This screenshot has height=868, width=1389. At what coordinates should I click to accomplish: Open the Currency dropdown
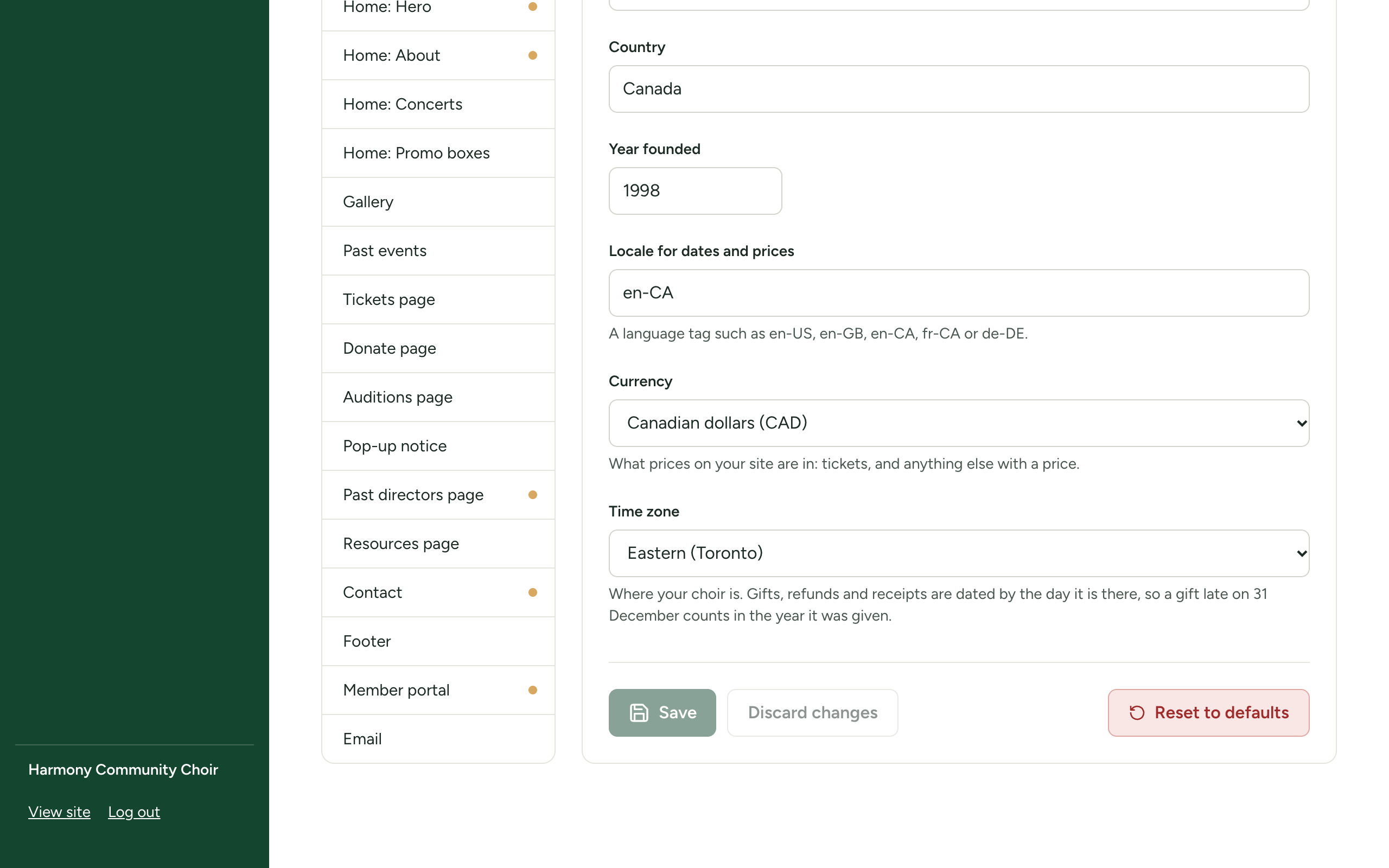(959, 423)
